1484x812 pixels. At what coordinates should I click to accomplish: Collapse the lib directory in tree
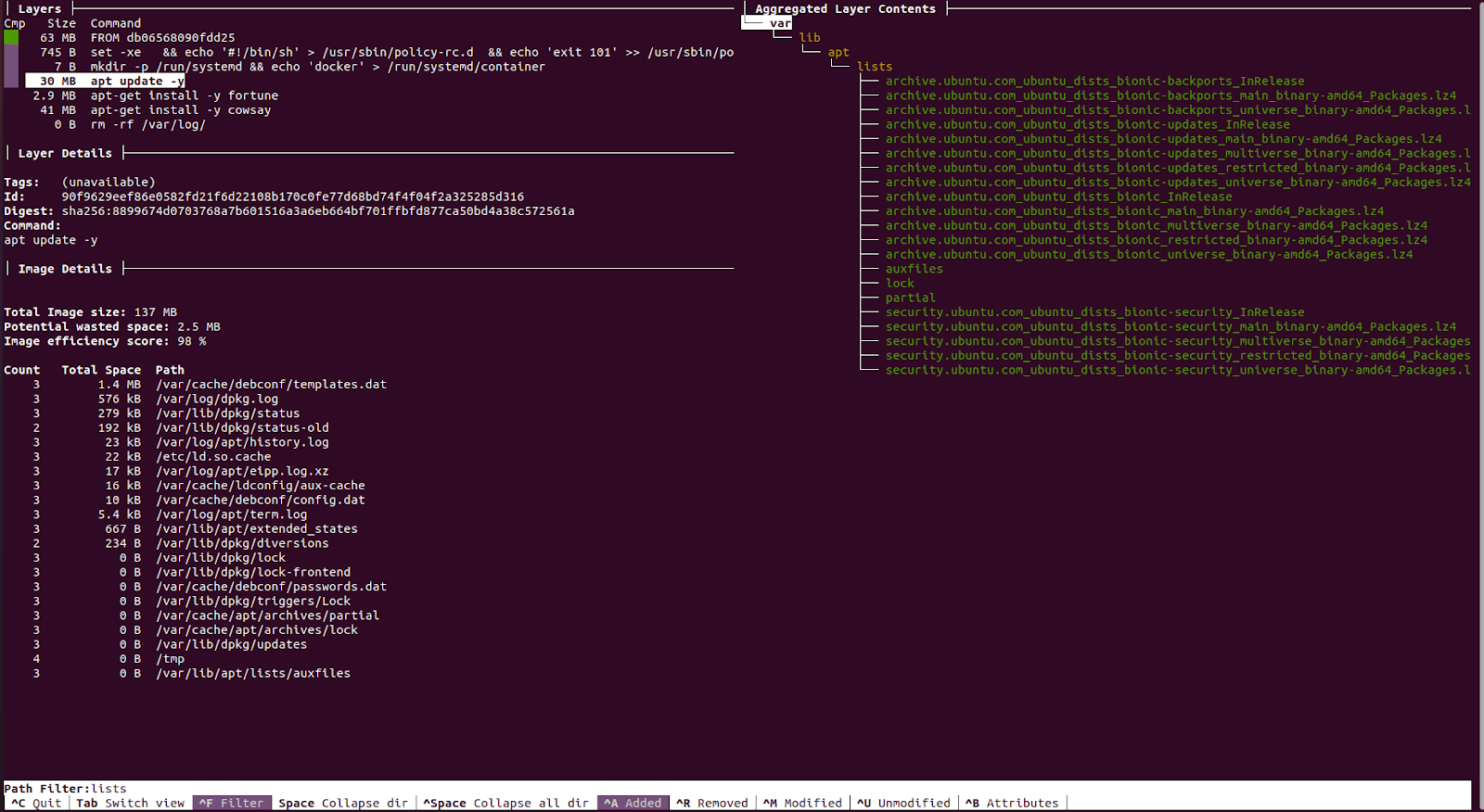810,38
